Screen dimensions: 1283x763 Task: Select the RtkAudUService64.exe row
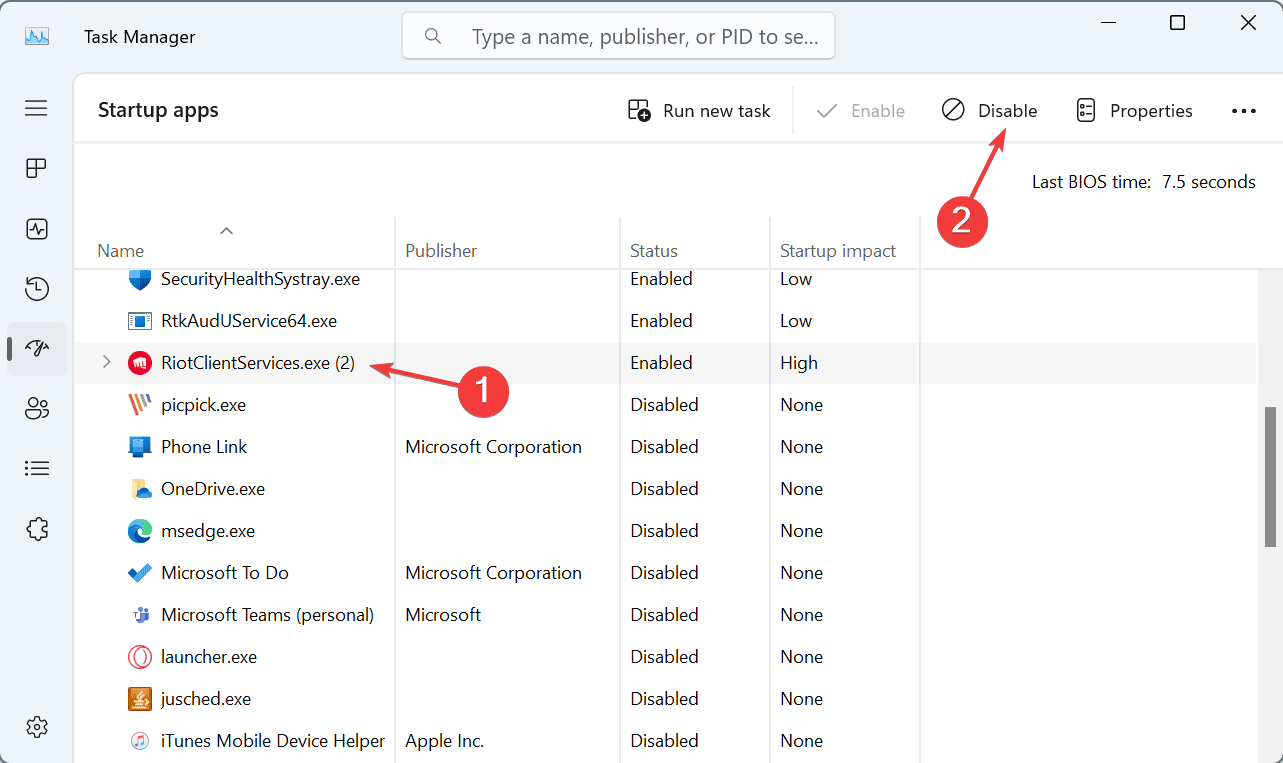point(666,321)
